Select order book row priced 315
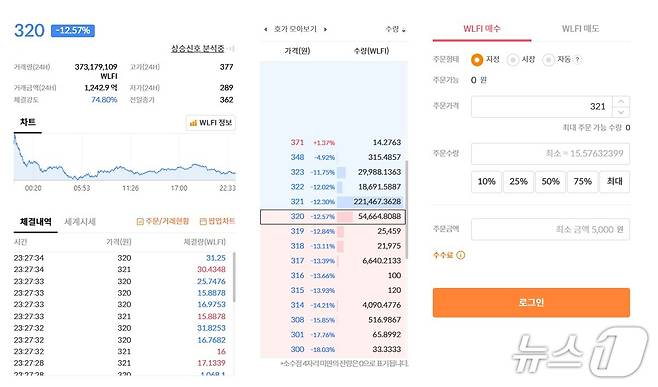The image size is (658, 387). tap(334, 290)
